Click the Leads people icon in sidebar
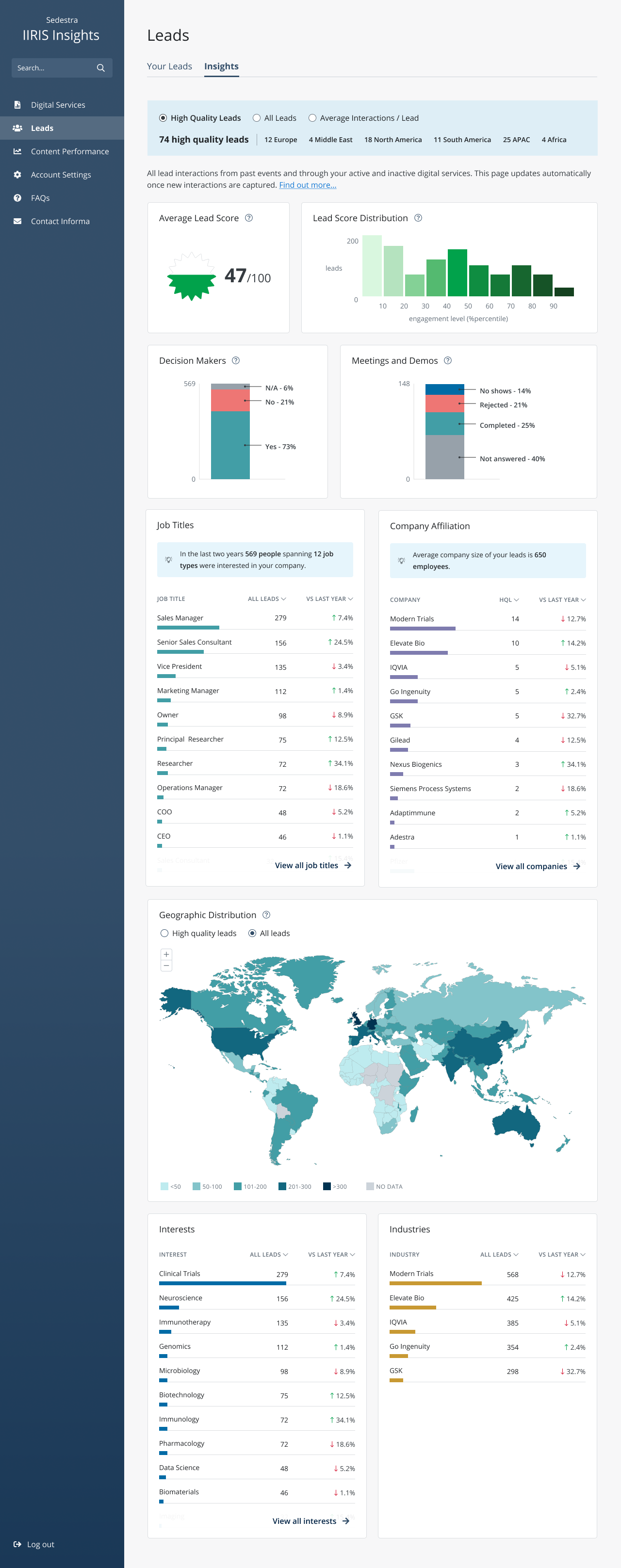The height and width of the screenshot is (1568, 621). 17,128
